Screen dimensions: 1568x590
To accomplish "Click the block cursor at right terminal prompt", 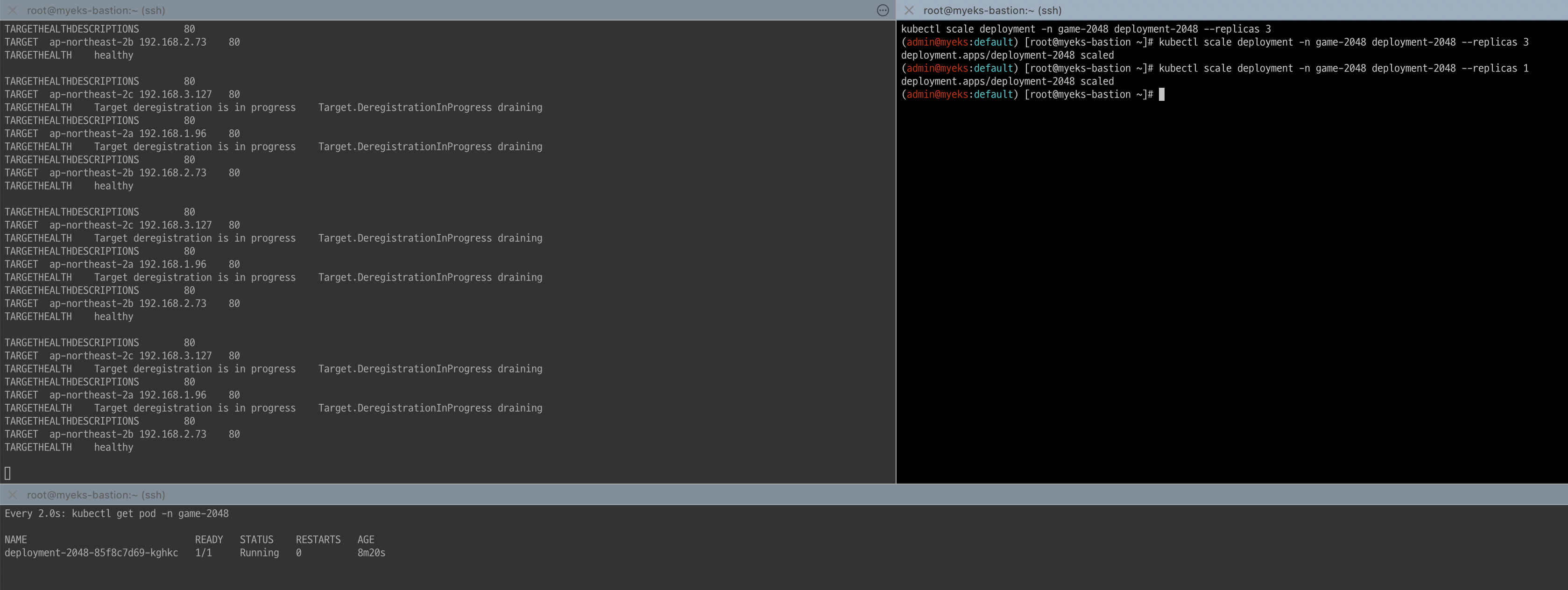I will click(x=1161, y=94).
